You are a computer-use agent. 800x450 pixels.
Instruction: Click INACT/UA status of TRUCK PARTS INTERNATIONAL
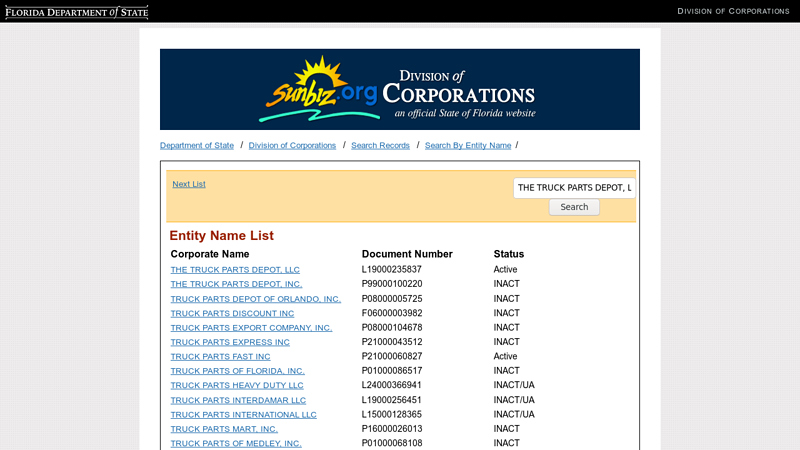pyautogui.click(x=514, y=414)
